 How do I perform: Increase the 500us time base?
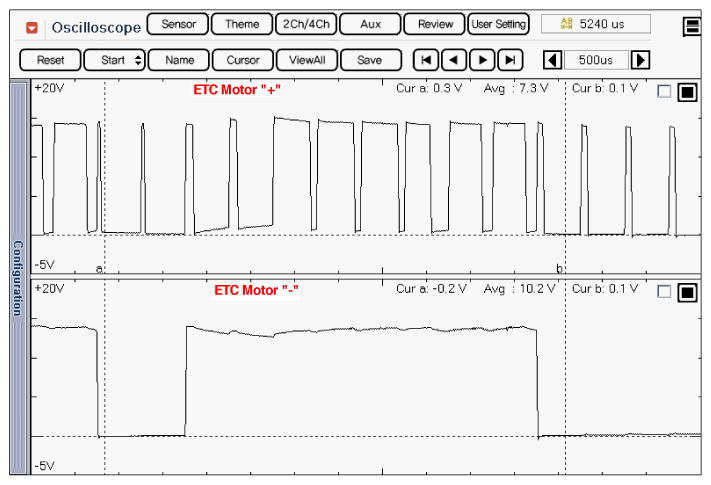click(x=641, y=60)
